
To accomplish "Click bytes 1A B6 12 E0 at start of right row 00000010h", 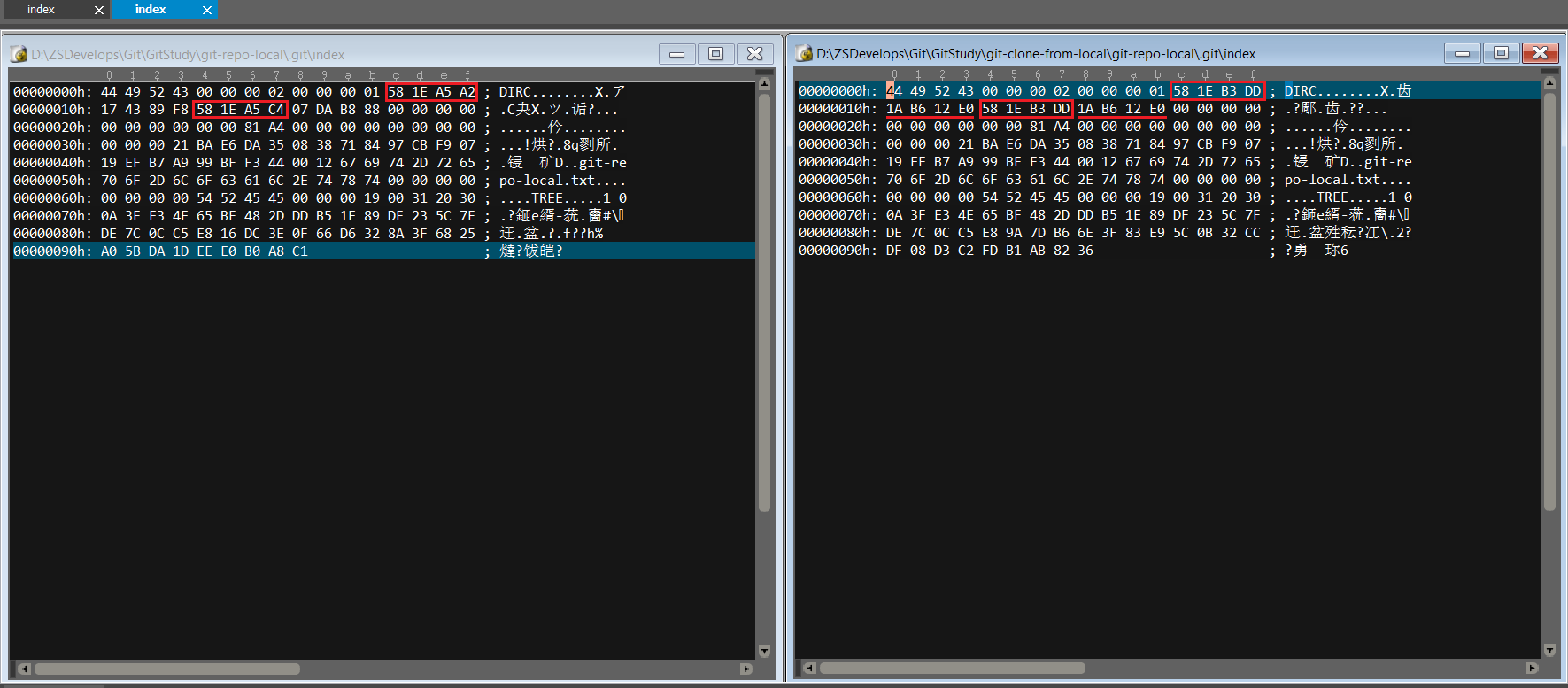I will pyautogui.click(x=930, y=109).
